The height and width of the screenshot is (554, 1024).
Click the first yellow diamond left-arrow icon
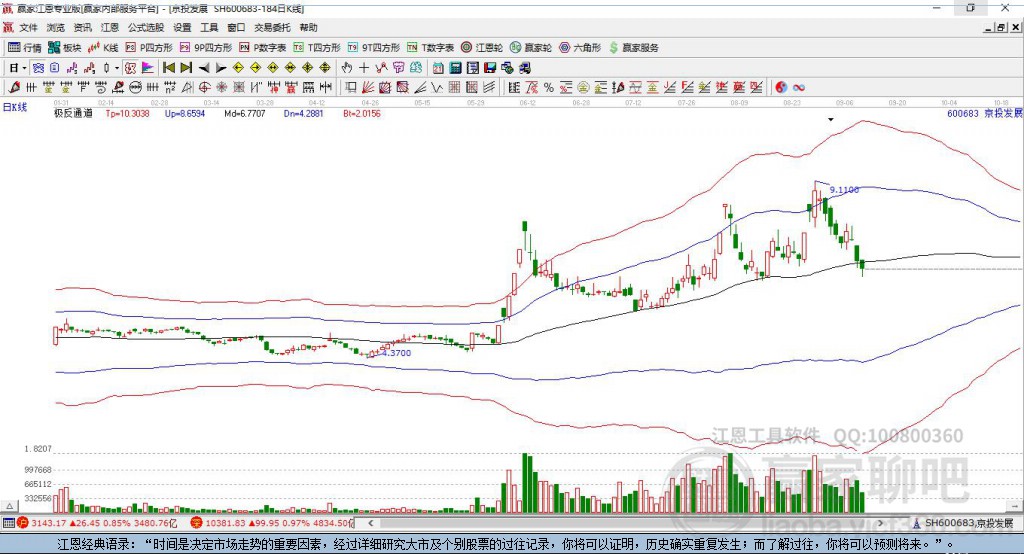tap(238, 68)
